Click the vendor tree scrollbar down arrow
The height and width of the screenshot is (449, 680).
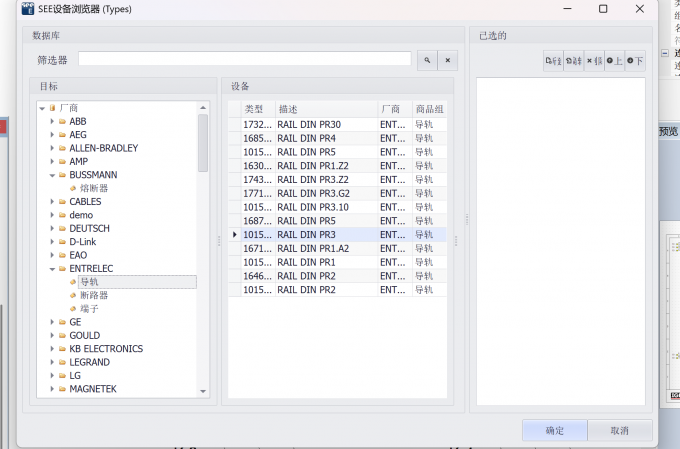click(x=203, y=391)
